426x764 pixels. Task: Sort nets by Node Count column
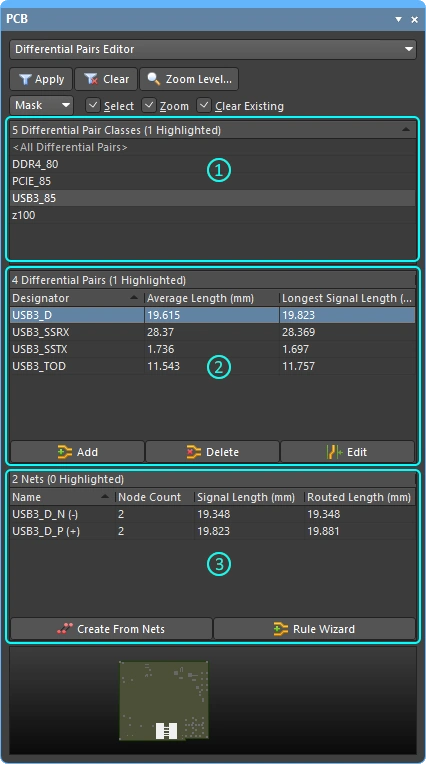click(x=155, y=497)
